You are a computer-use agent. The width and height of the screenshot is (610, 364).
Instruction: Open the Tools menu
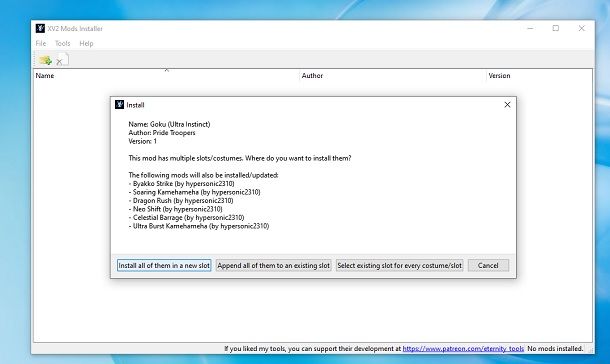click(x=63, y=44)
